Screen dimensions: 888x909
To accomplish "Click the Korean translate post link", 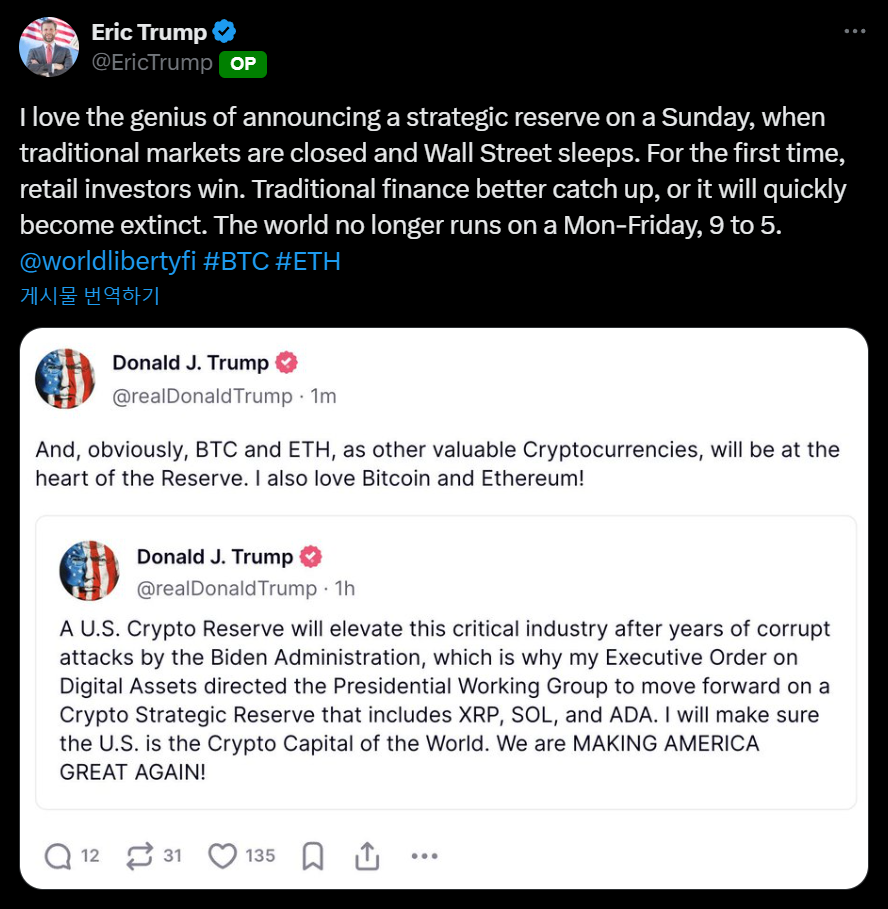I will 90,296.
